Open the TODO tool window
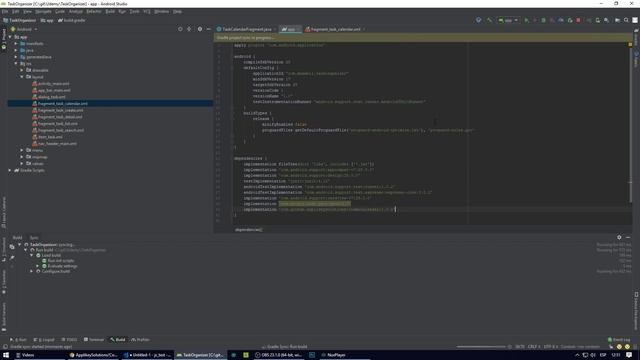 pyautogui.click(x=69, y=340)
